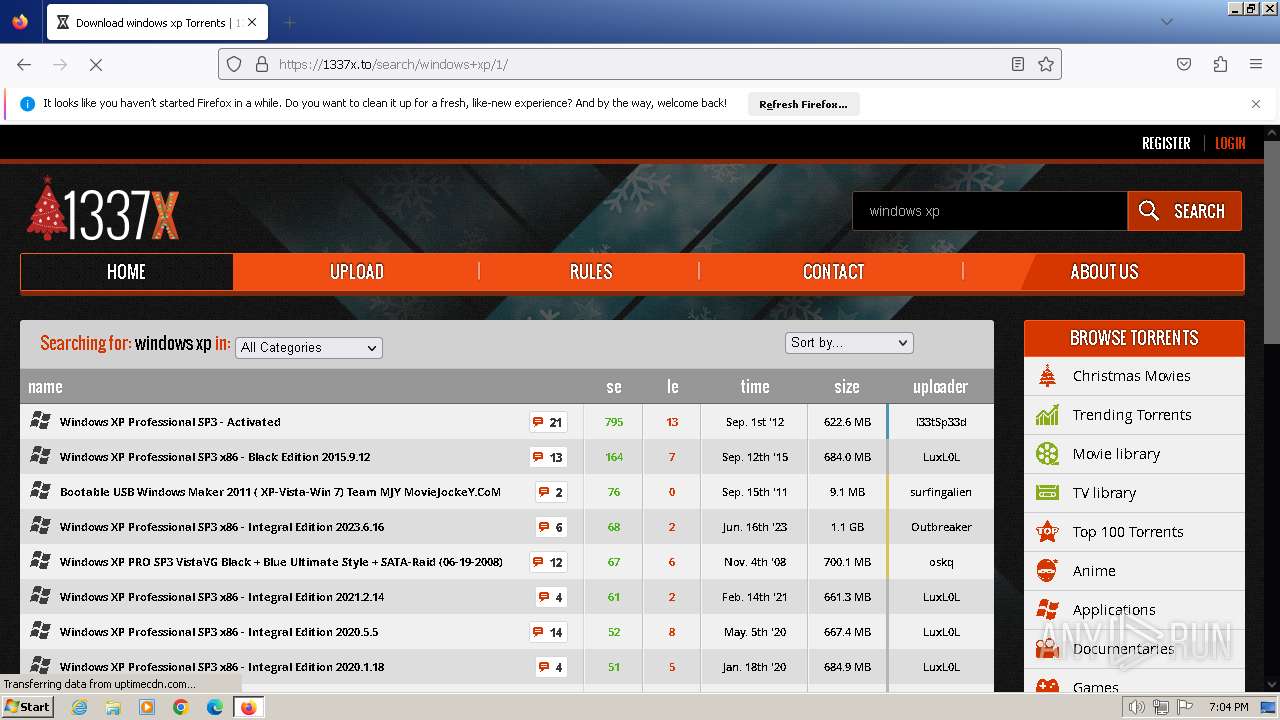Edit the windows xp search field
The image size is (1280, 720).
tap(990, 211)
